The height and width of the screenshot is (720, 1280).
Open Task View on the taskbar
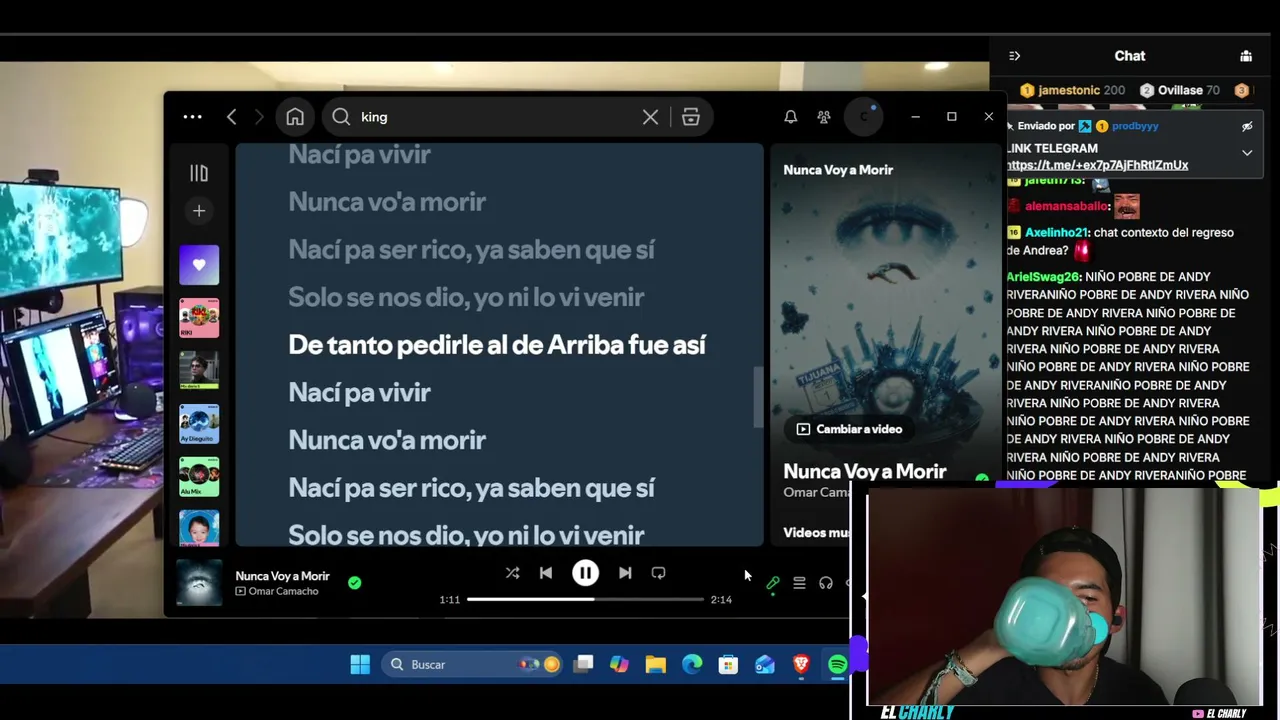point(584,664)
